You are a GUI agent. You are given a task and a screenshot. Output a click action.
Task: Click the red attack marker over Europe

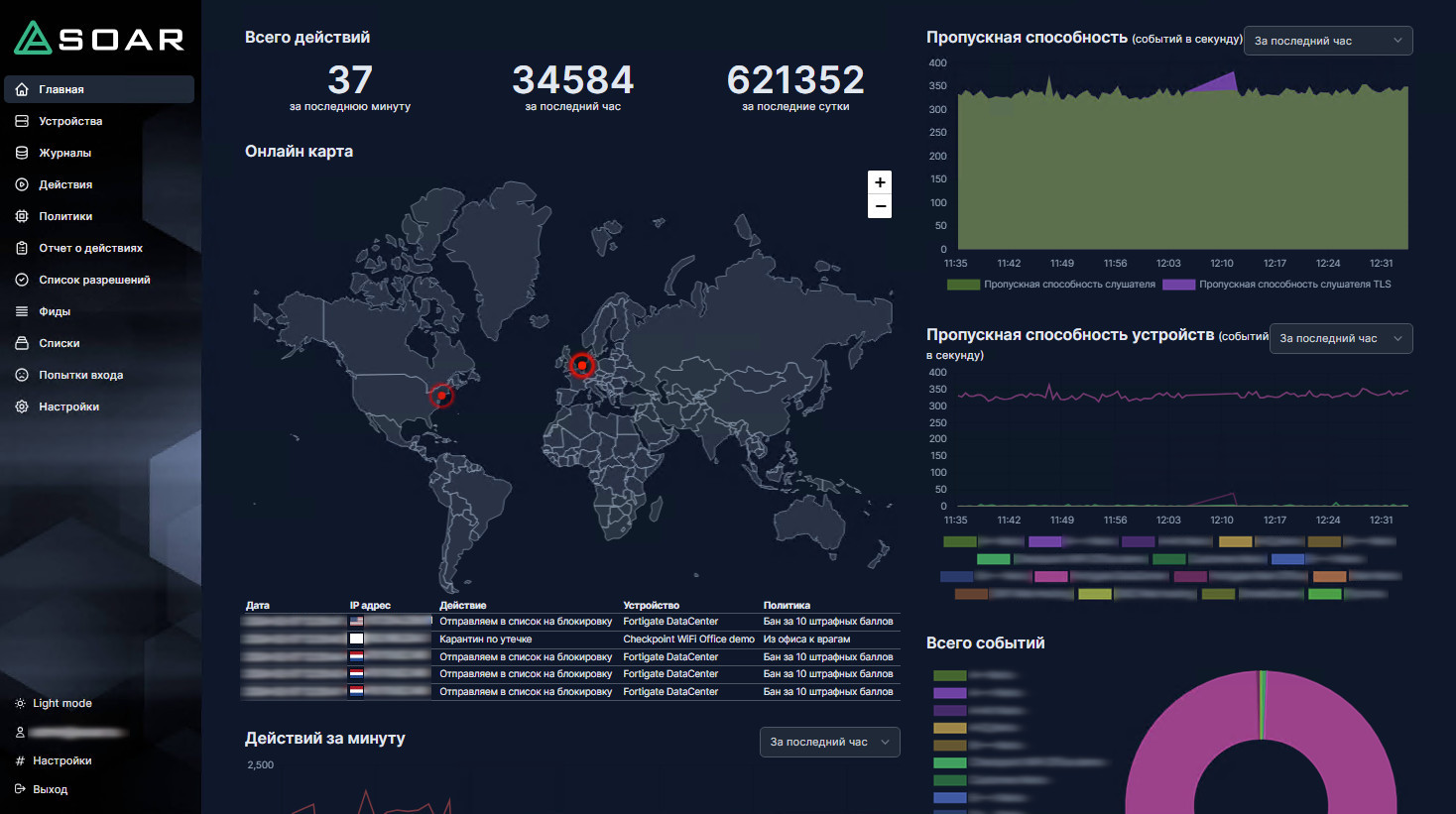pyautogui.click(x=582, y=365)
